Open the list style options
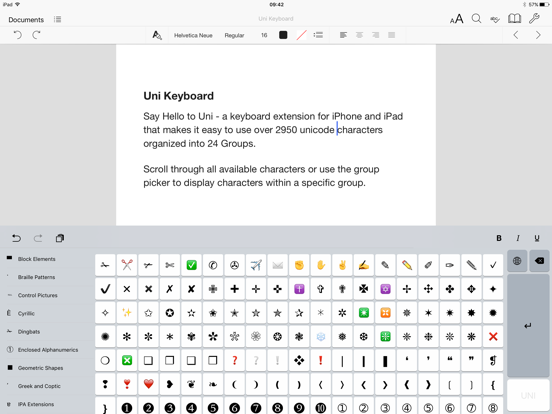552x414 pixels. (318, 35)
